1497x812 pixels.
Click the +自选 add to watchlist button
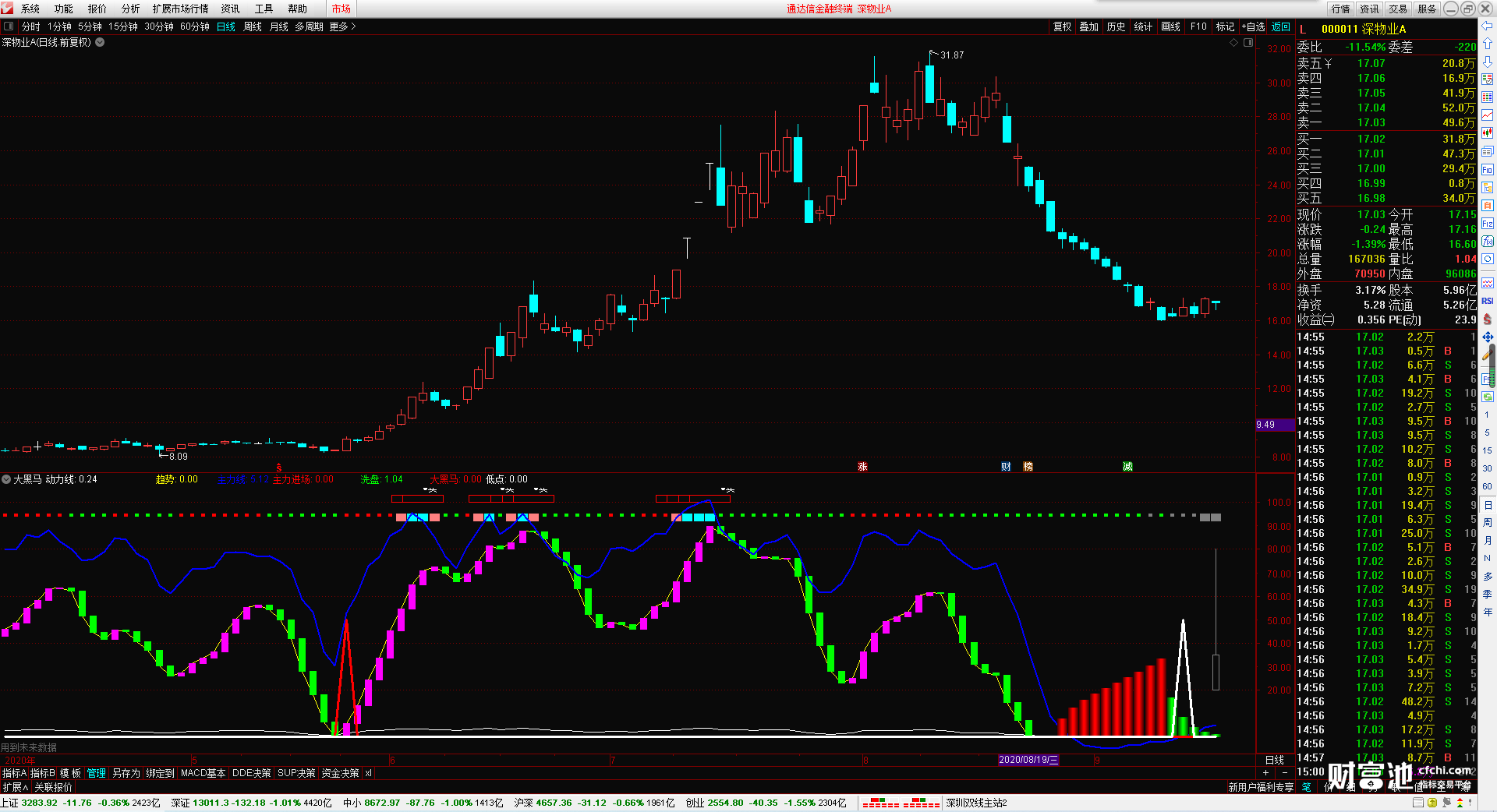click(1253, 26)
